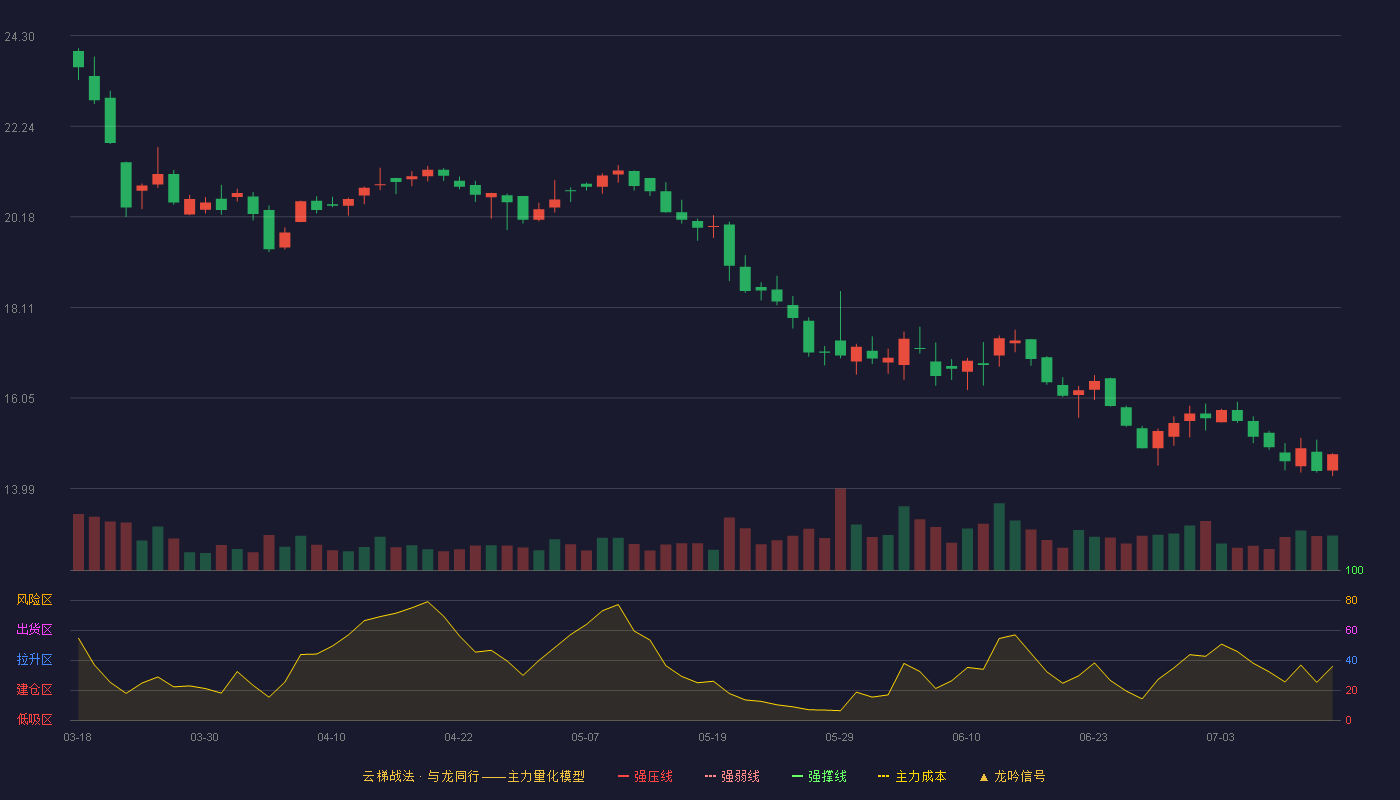This screenshot has height=800, width=1400.
Task: Click the first green candlestick at 03-18
Action: (x=78, y=59)
